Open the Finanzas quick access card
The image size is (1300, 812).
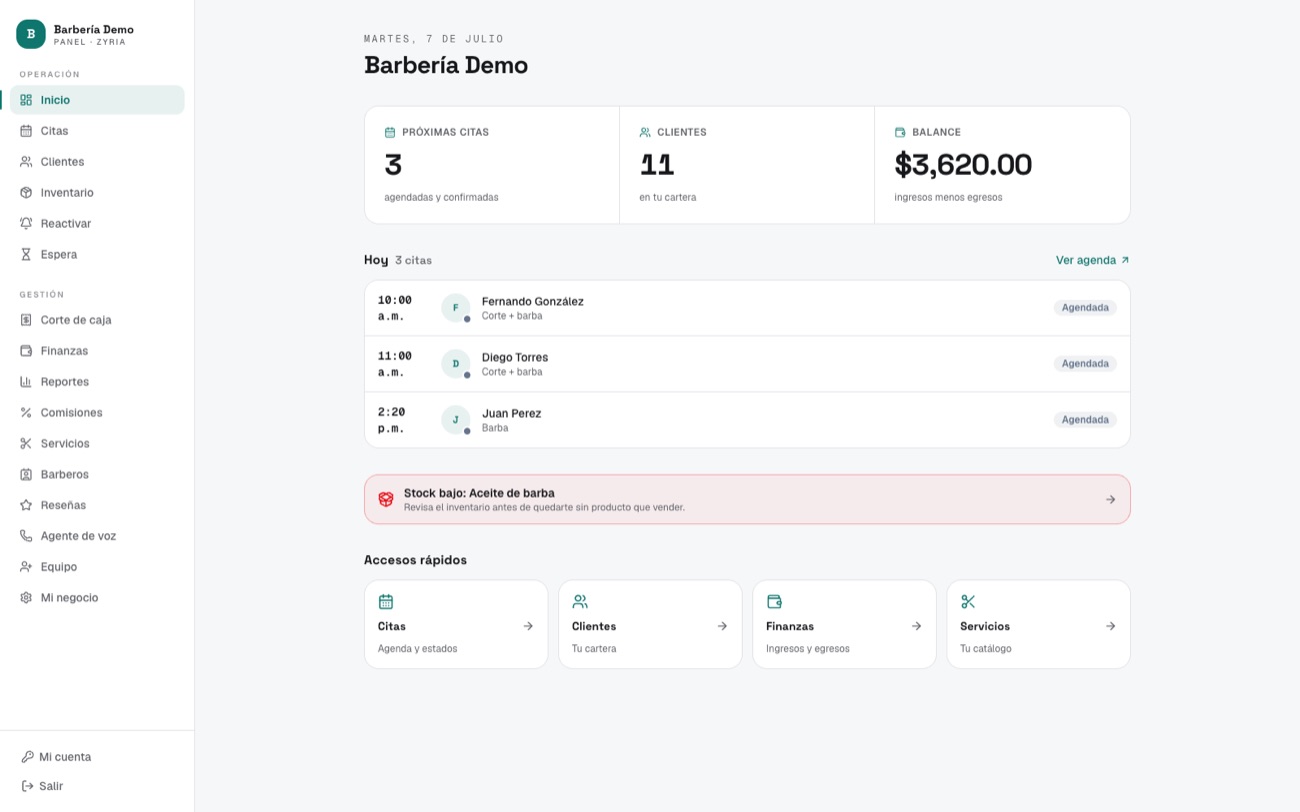844,624
